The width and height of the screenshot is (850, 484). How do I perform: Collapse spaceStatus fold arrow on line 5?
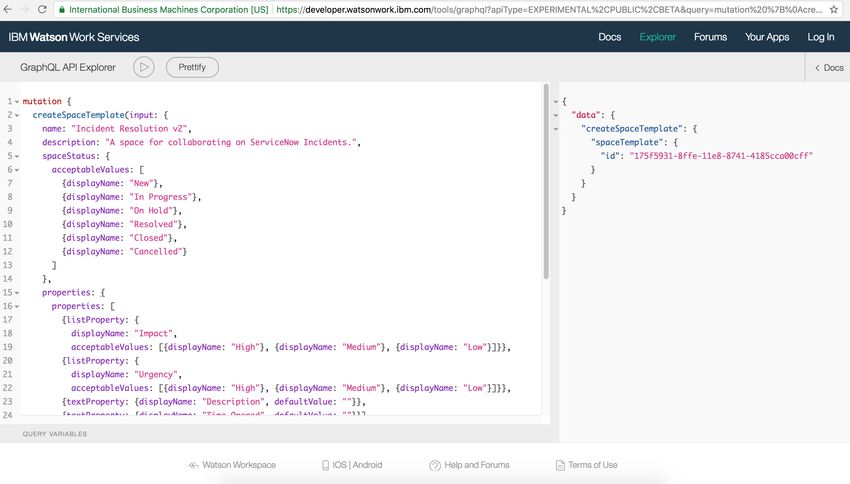(x=17, y=156)
